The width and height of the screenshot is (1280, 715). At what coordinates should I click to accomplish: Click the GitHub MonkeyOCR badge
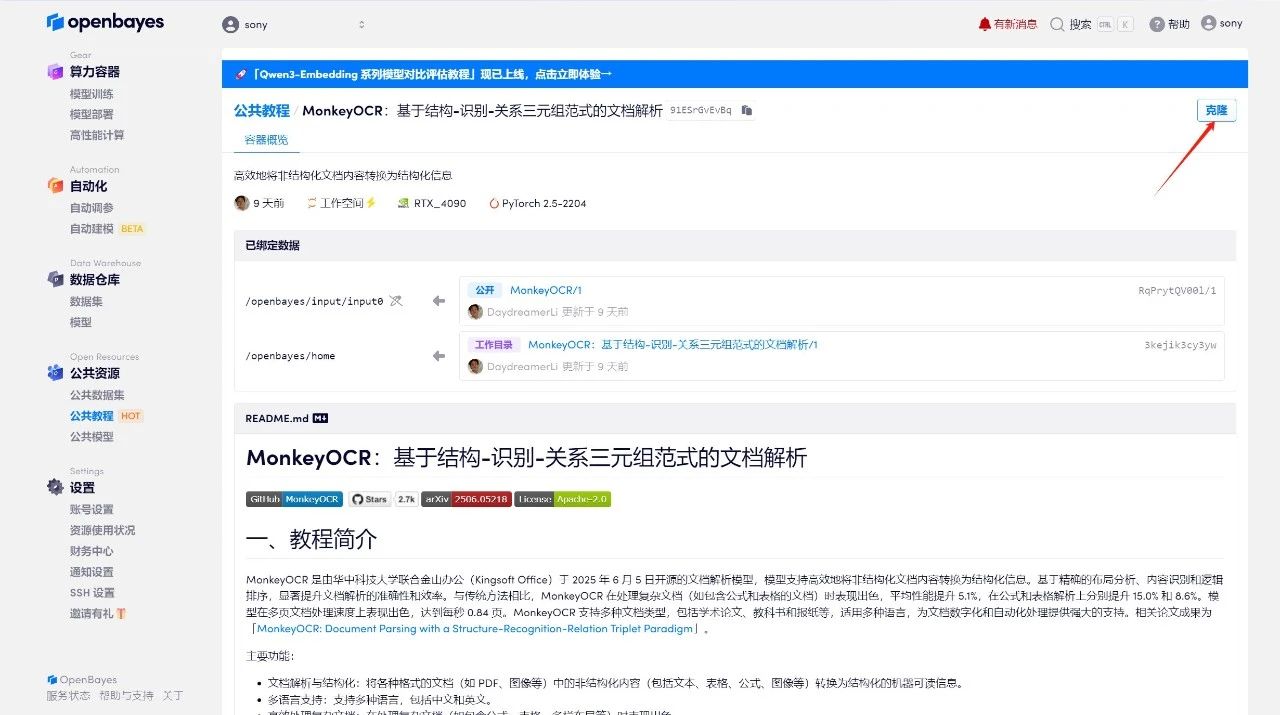click(294, 499)
